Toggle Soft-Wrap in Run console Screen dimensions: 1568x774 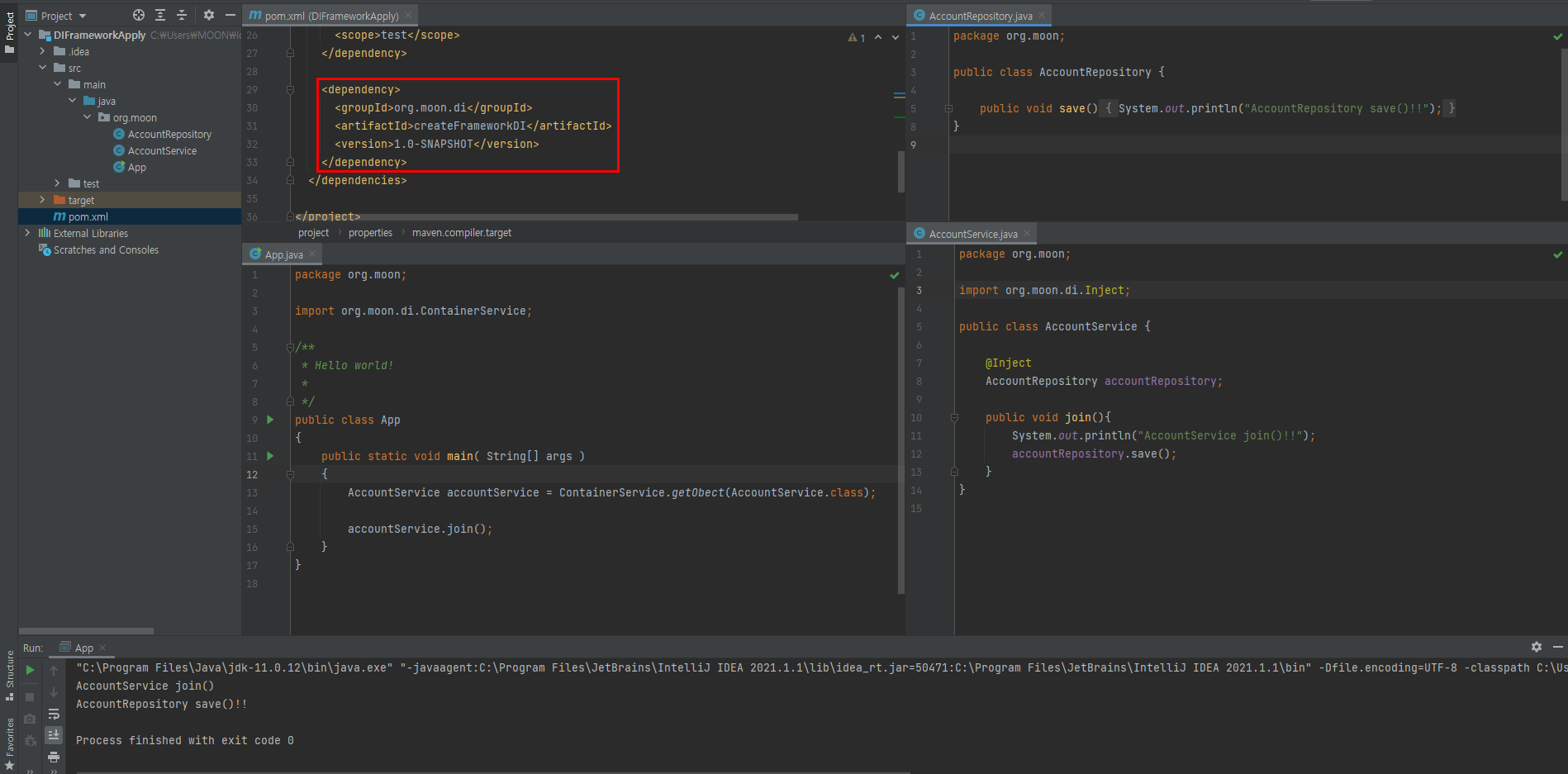click(54, 714)
